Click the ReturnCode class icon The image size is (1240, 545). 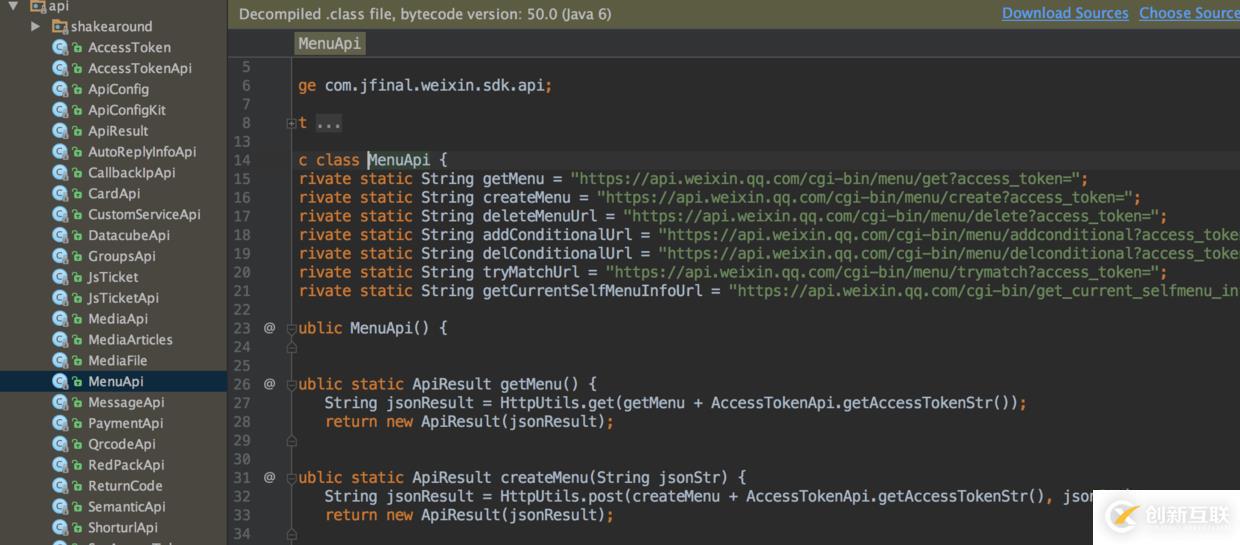60,486
